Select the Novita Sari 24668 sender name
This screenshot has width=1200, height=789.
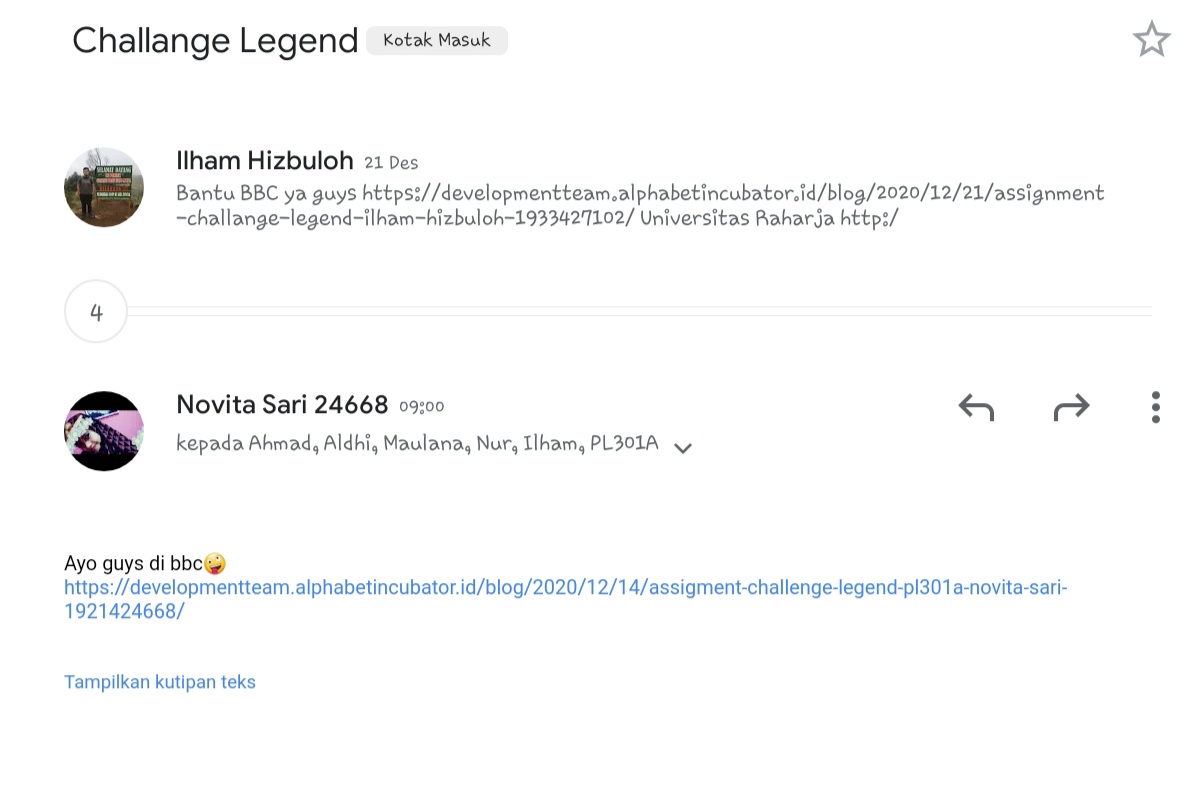coord(282,404)
